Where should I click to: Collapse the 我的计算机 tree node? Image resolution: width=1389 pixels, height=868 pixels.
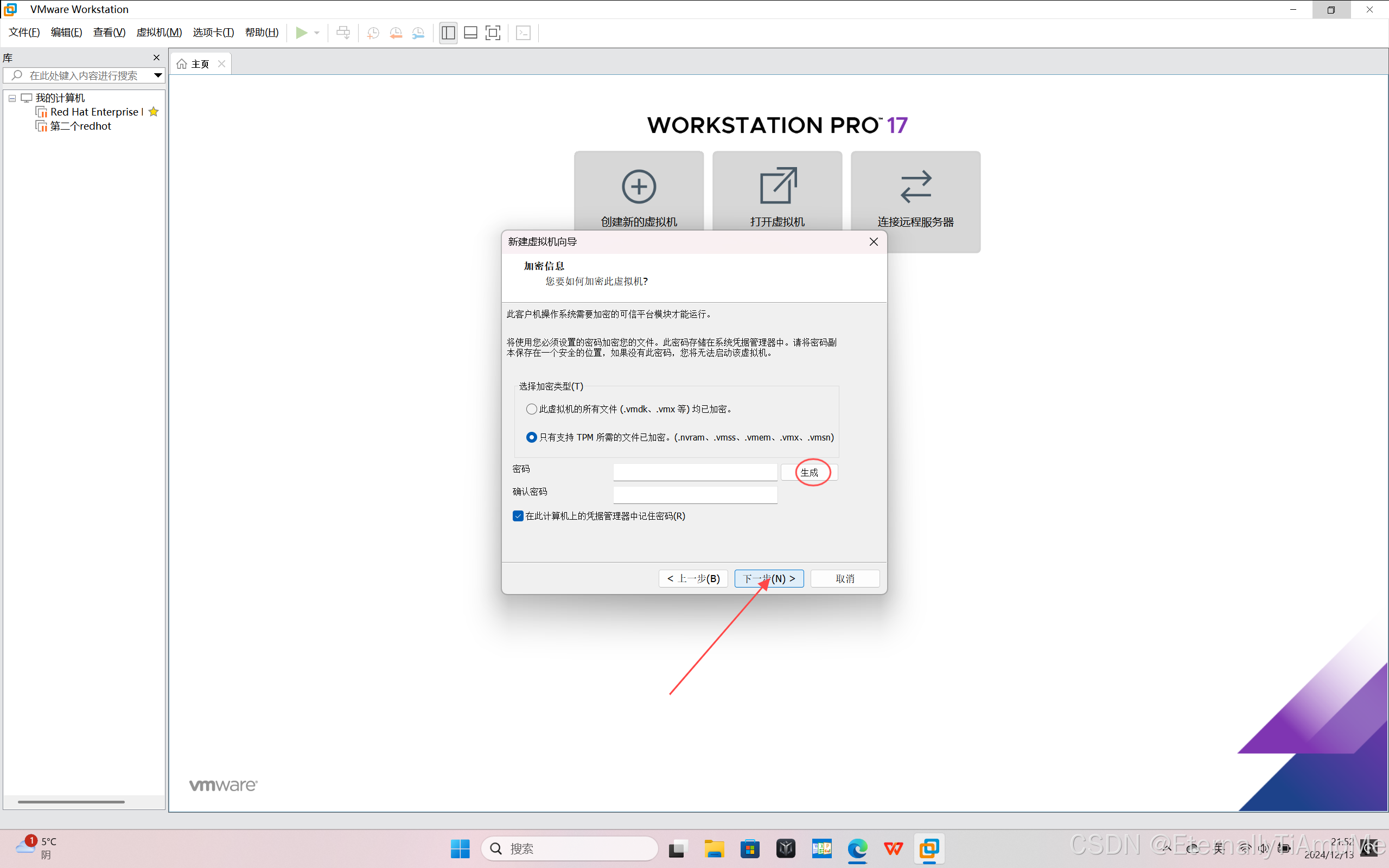pyautogui.click(x=12, y=98)
